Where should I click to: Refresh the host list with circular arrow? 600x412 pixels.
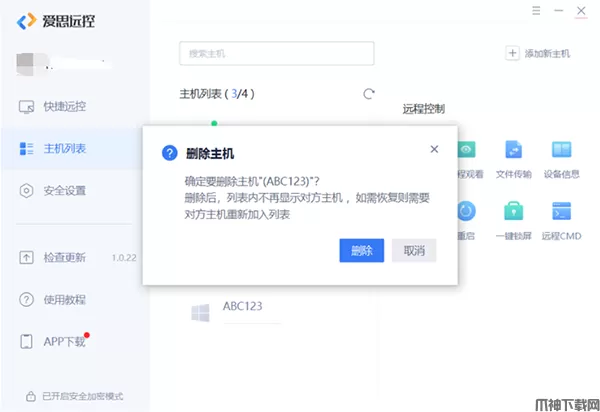coord(368,94)
